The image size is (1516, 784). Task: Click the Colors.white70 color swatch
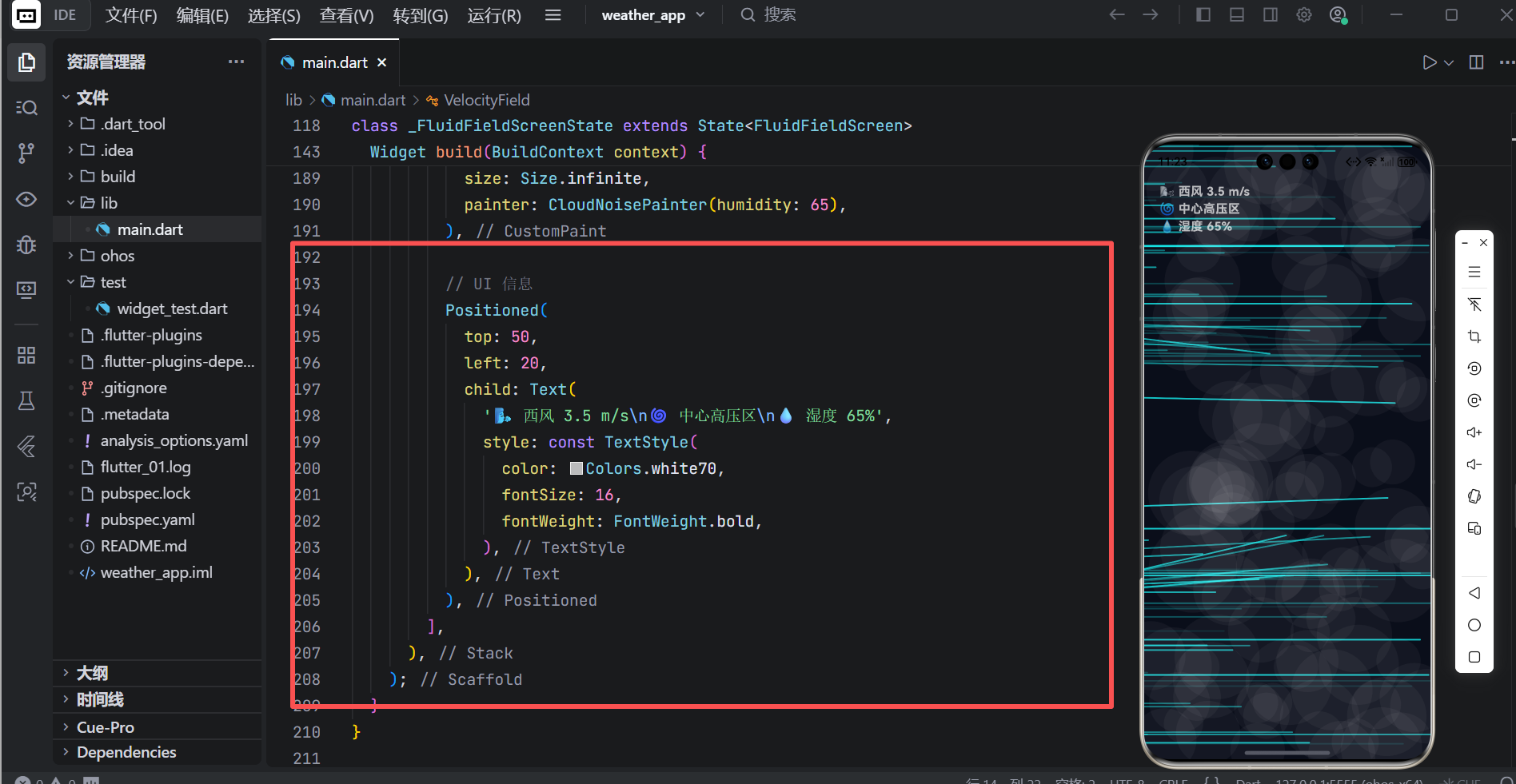pos(576,468)
